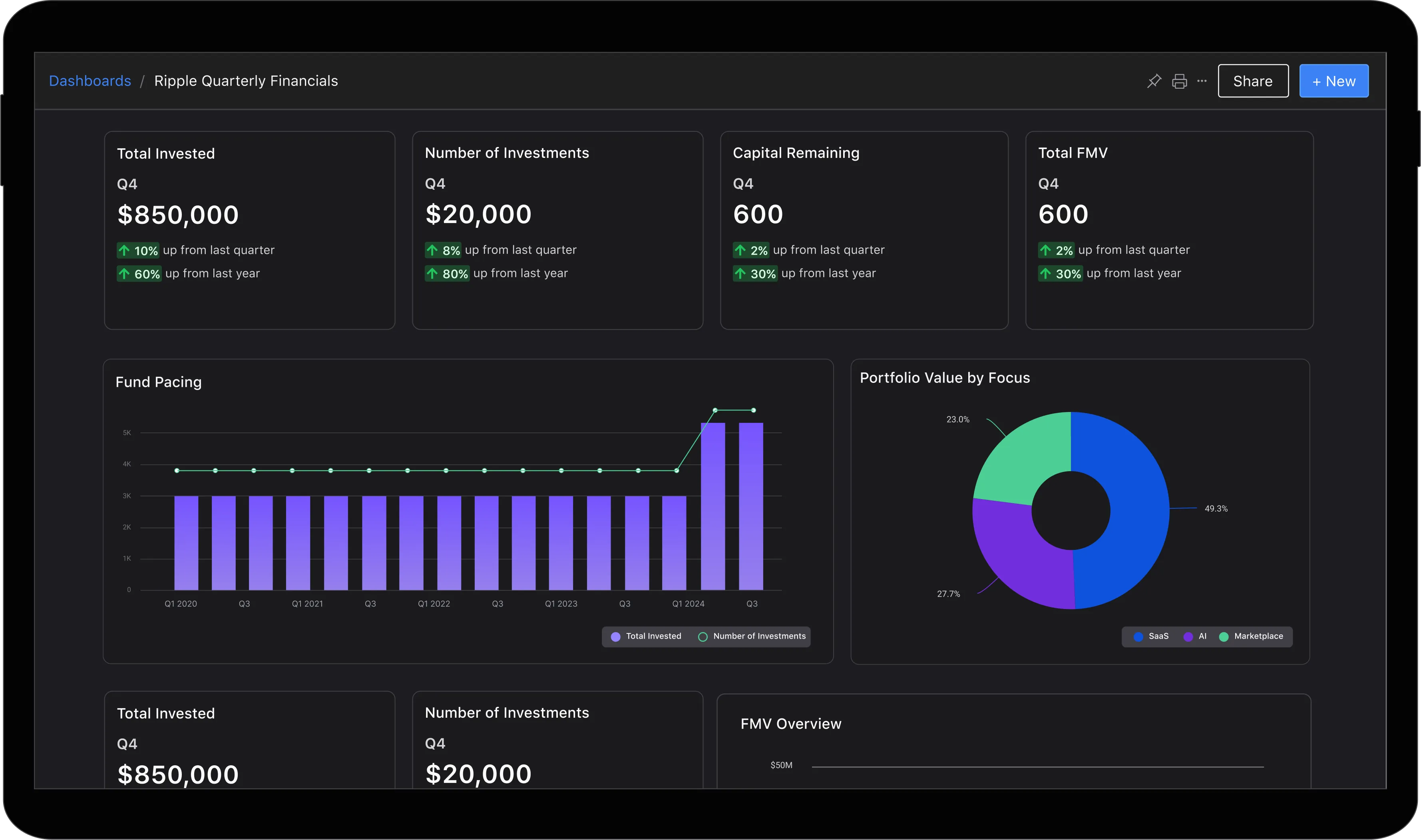Click the $20,000 value in top Number of Investments card
The width and height of the screenshot is (1421, 840).
tap(478, 215)
